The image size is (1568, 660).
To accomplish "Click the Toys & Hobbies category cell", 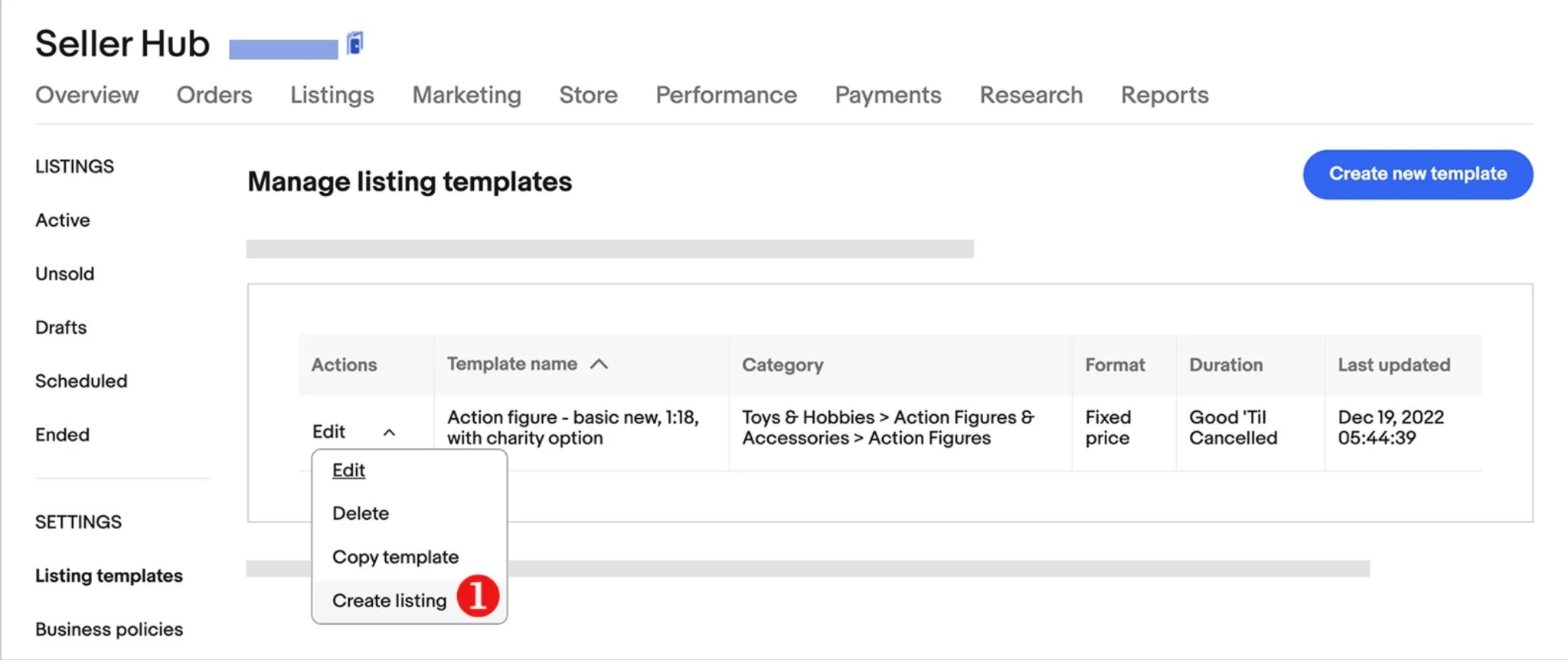I will coord(888,427).
